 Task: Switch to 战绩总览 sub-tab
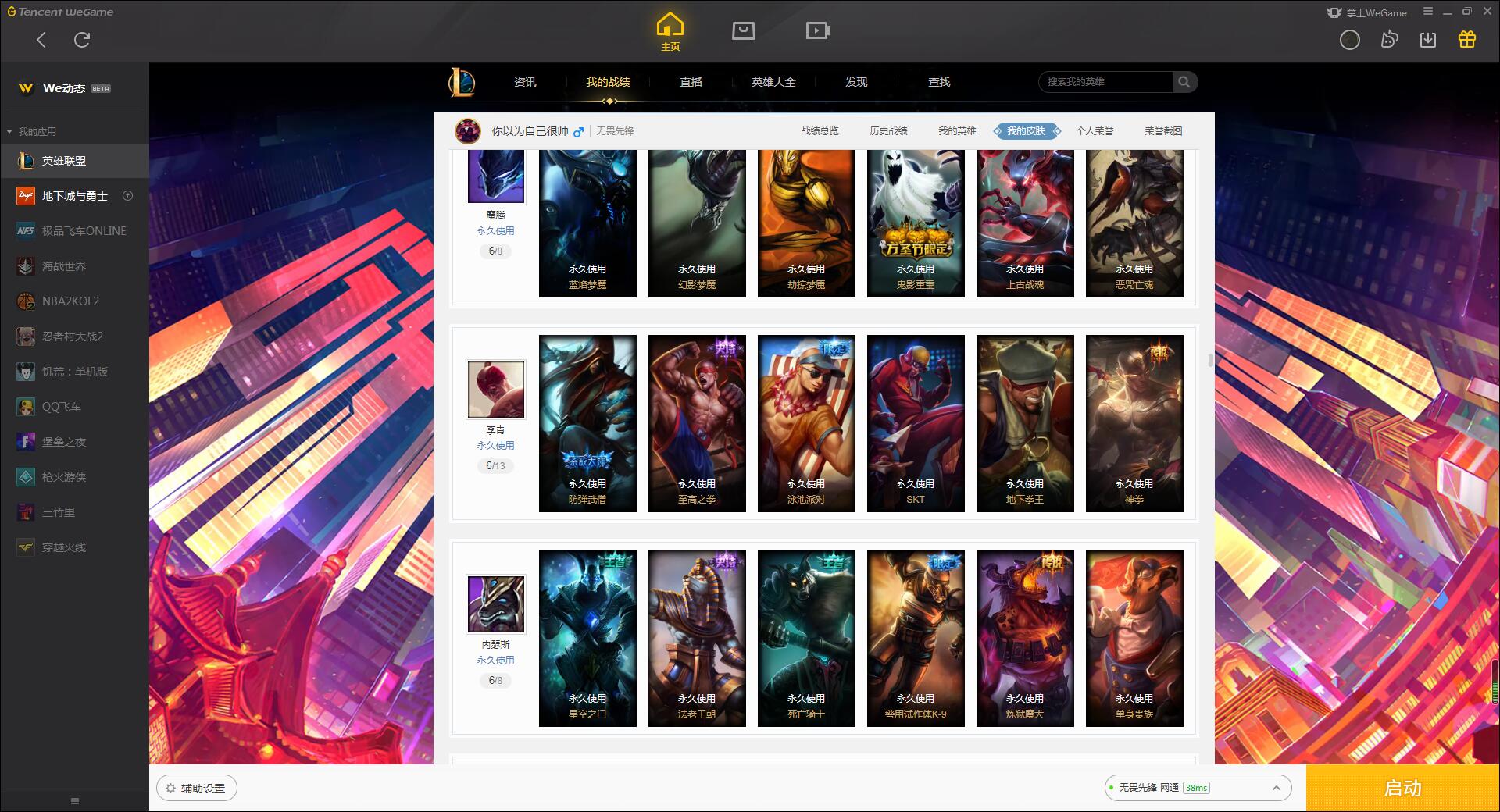(x=820, y=131)
